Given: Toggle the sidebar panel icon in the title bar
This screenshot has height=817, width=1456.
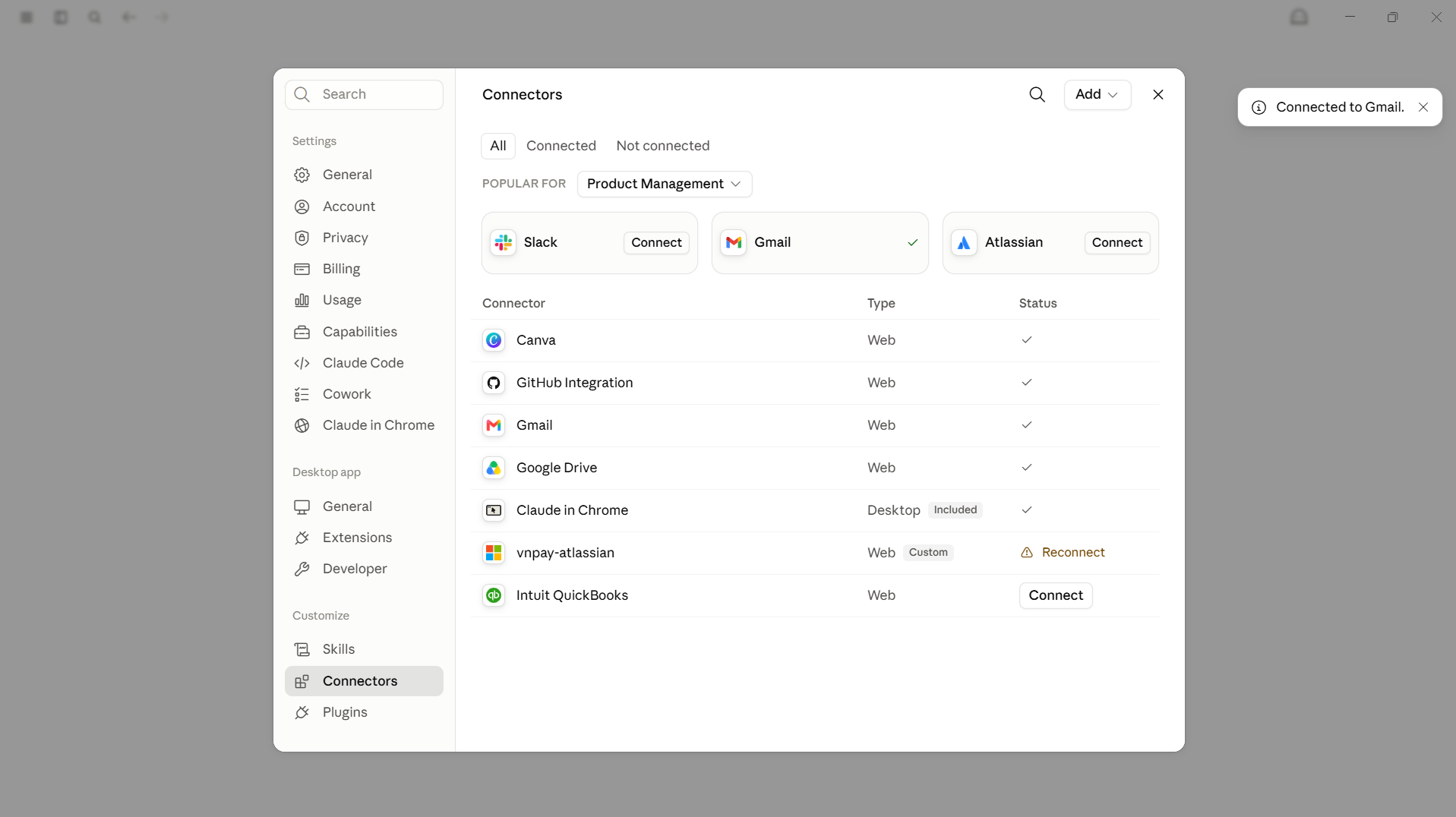Looking at the screenshot, I should 61,17.
